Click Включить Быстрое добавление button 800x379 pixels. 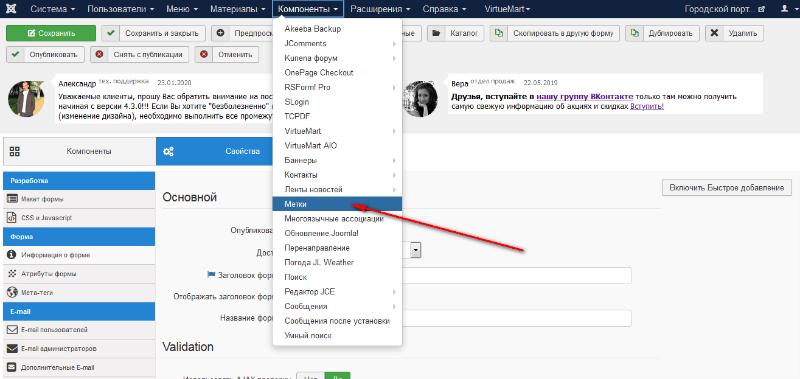[727, 187]
